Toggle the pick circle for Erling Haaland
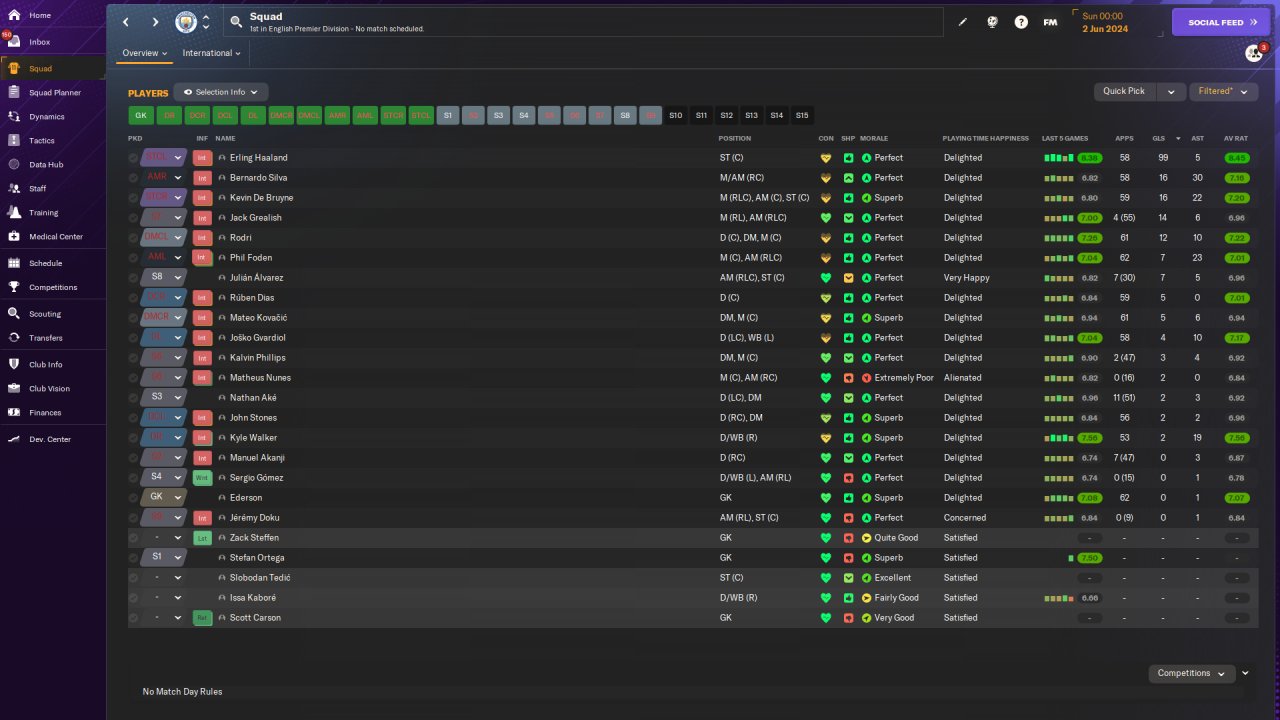This screenshot has width=1280, height=720. 134,158
